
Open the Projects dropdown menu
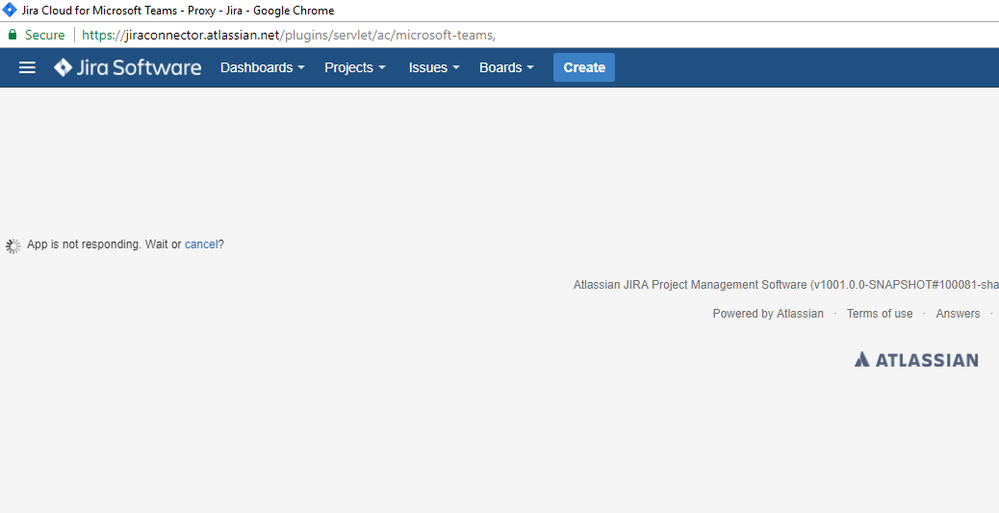point(355,68)
